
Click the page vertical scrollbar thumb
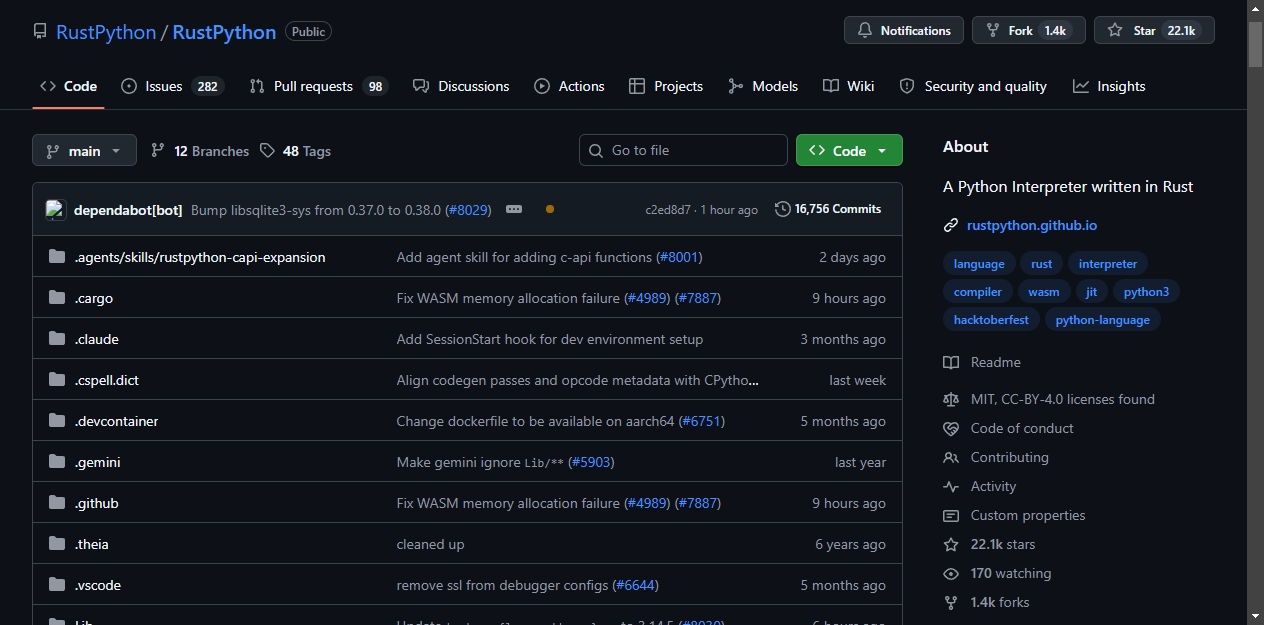click(1256, 42)
